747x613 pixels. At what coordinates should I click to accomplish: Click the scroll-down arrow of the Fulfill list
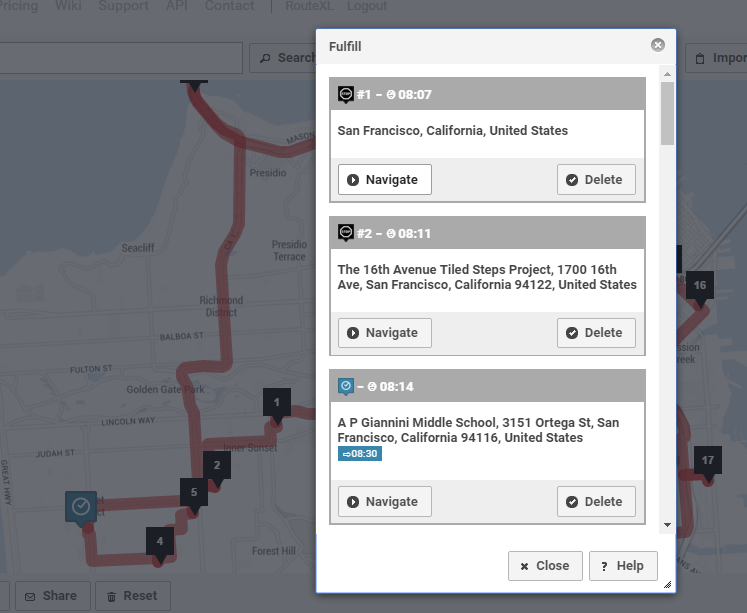coord(667,525)
